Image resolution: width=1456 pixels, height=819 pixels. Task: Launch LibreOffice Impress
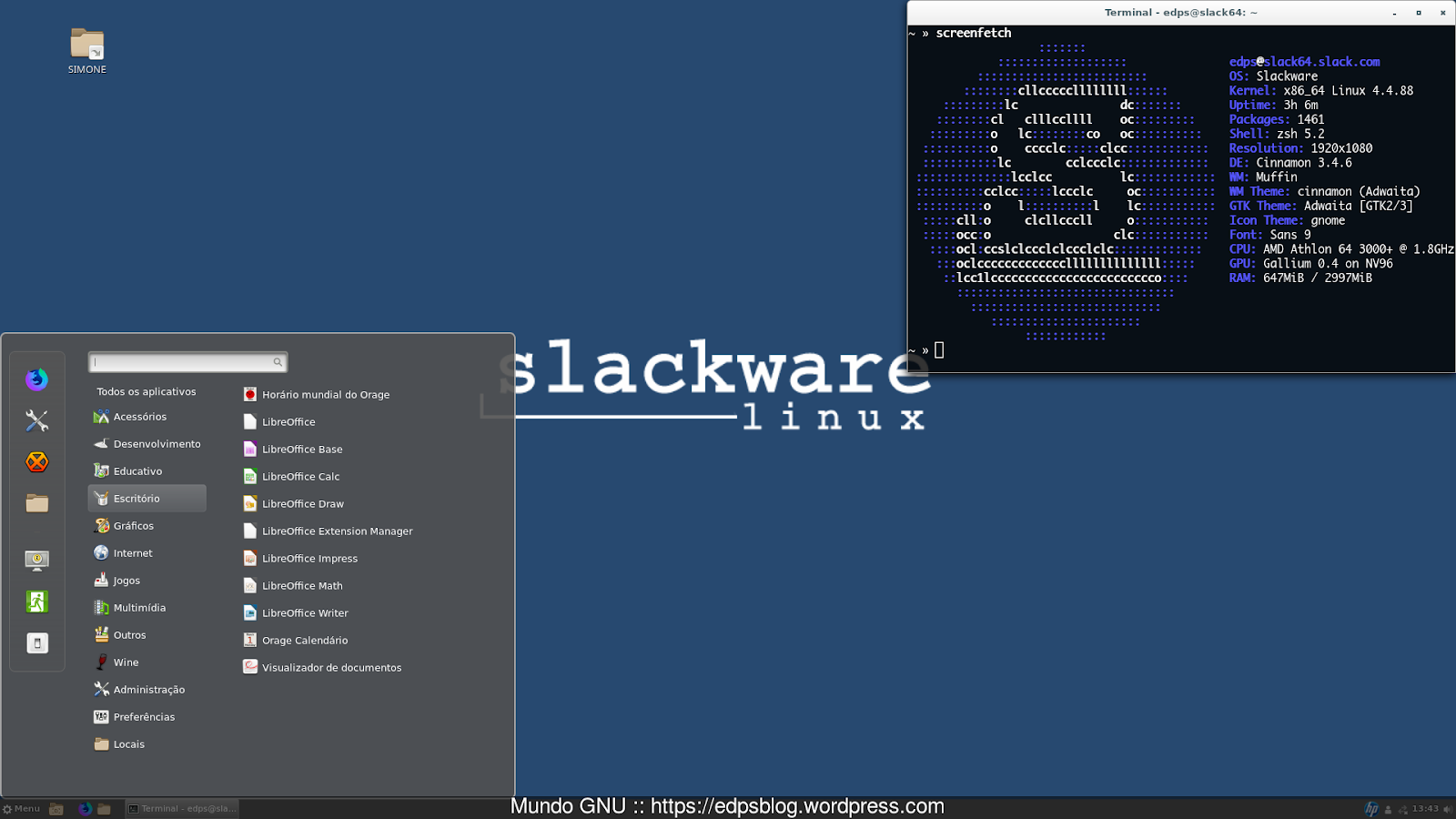pos(300,559)
